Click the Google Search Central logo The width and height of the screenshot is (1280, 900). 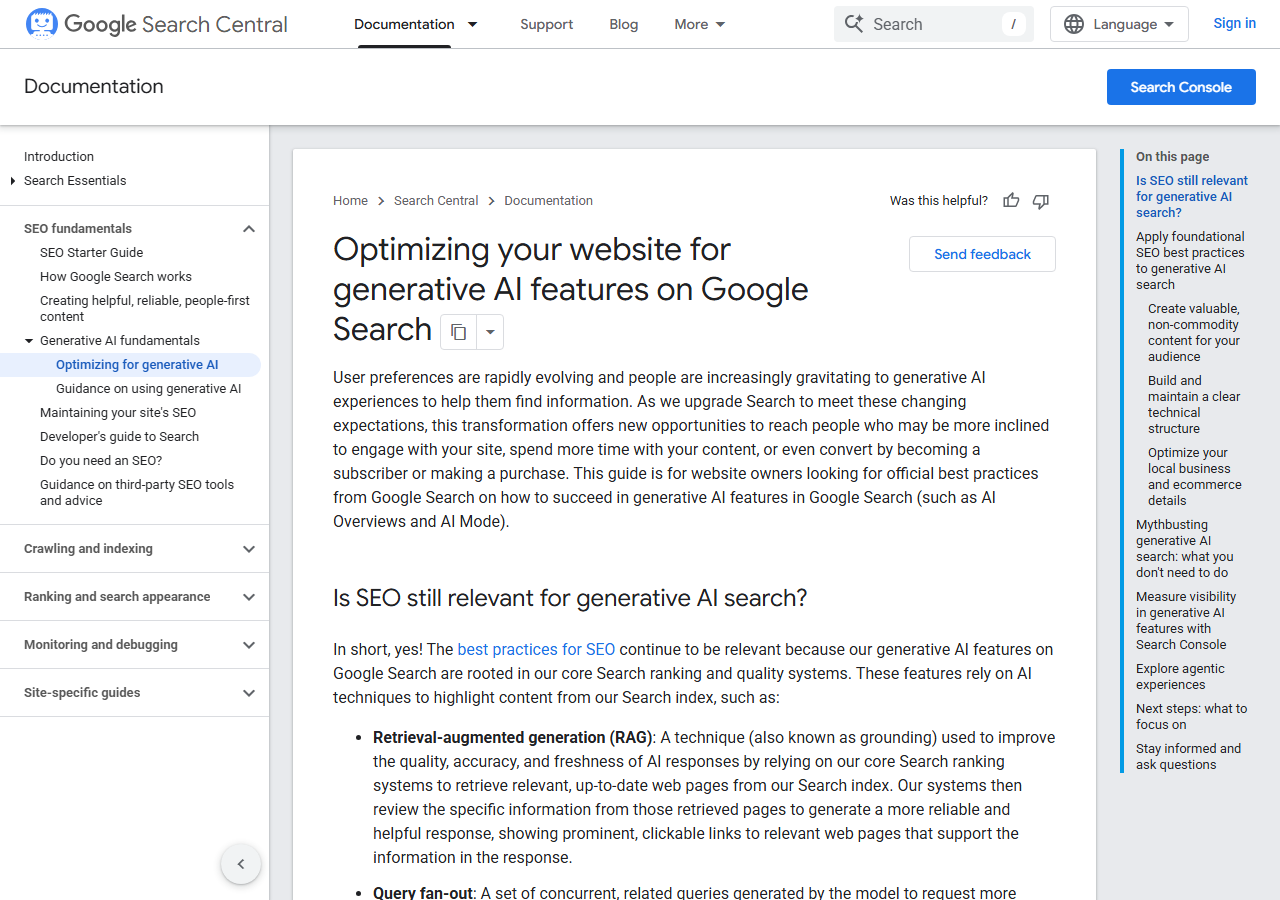tap(156, 24)
